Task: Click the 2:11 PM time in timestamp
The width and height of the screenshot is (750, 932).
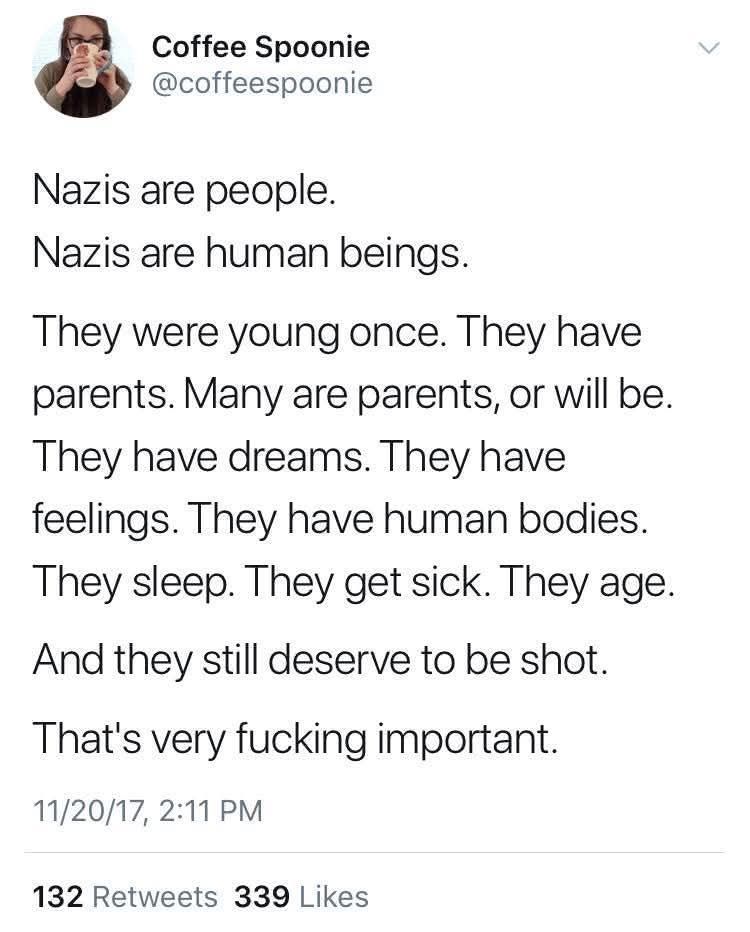Action: pos(210,811)
